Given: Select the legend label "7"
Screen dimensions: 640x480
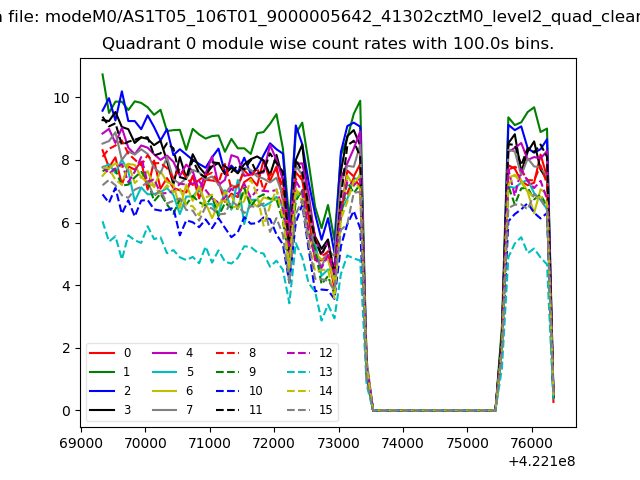Looking at the screenshot, I should point(190,410).
